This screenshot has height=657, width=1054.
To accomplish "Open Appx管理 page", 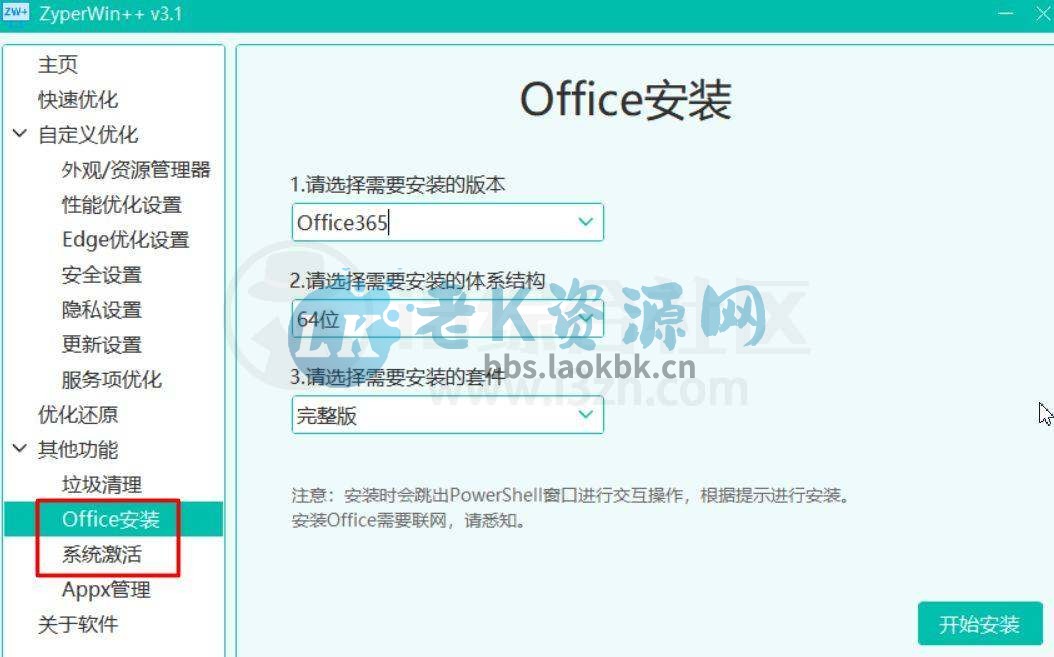I will click(x=106, y=590).
